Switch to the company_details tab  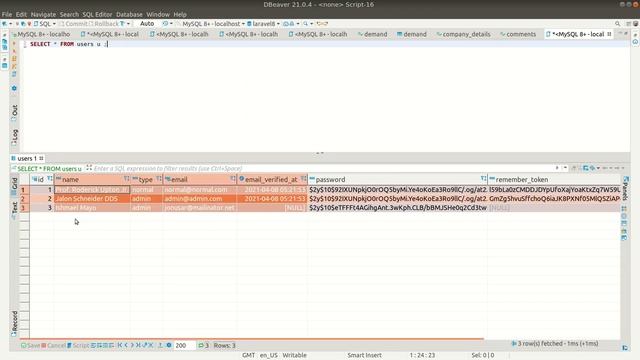(463, 34)
